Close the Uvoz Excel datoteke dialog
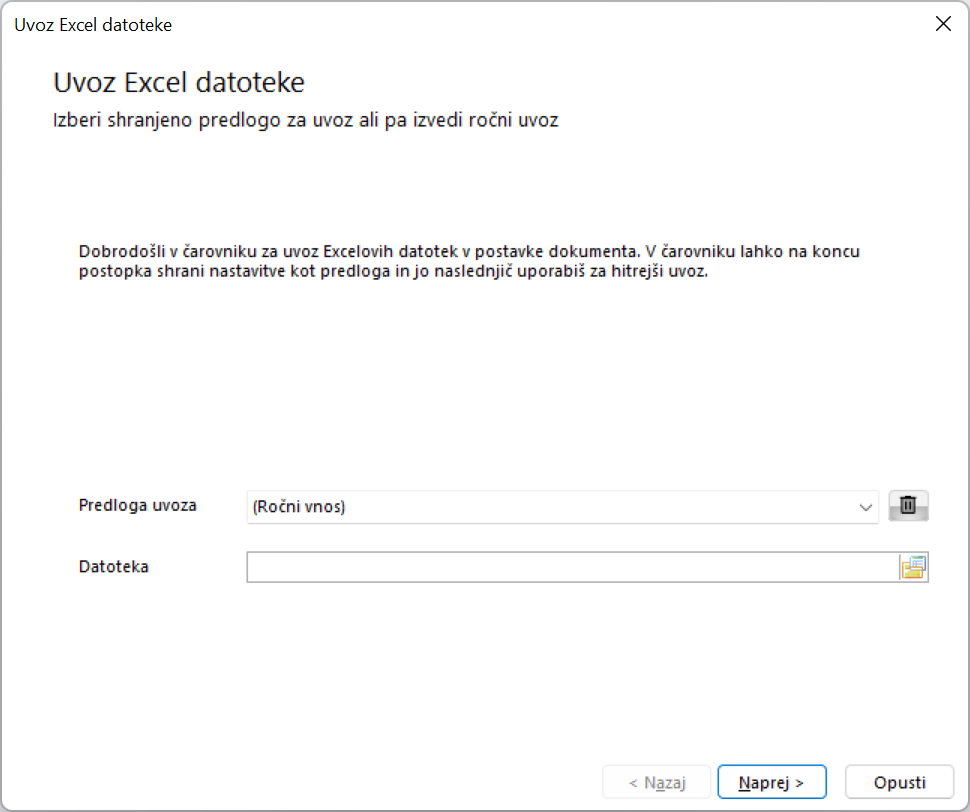970x812 pixels. point(943,24)
